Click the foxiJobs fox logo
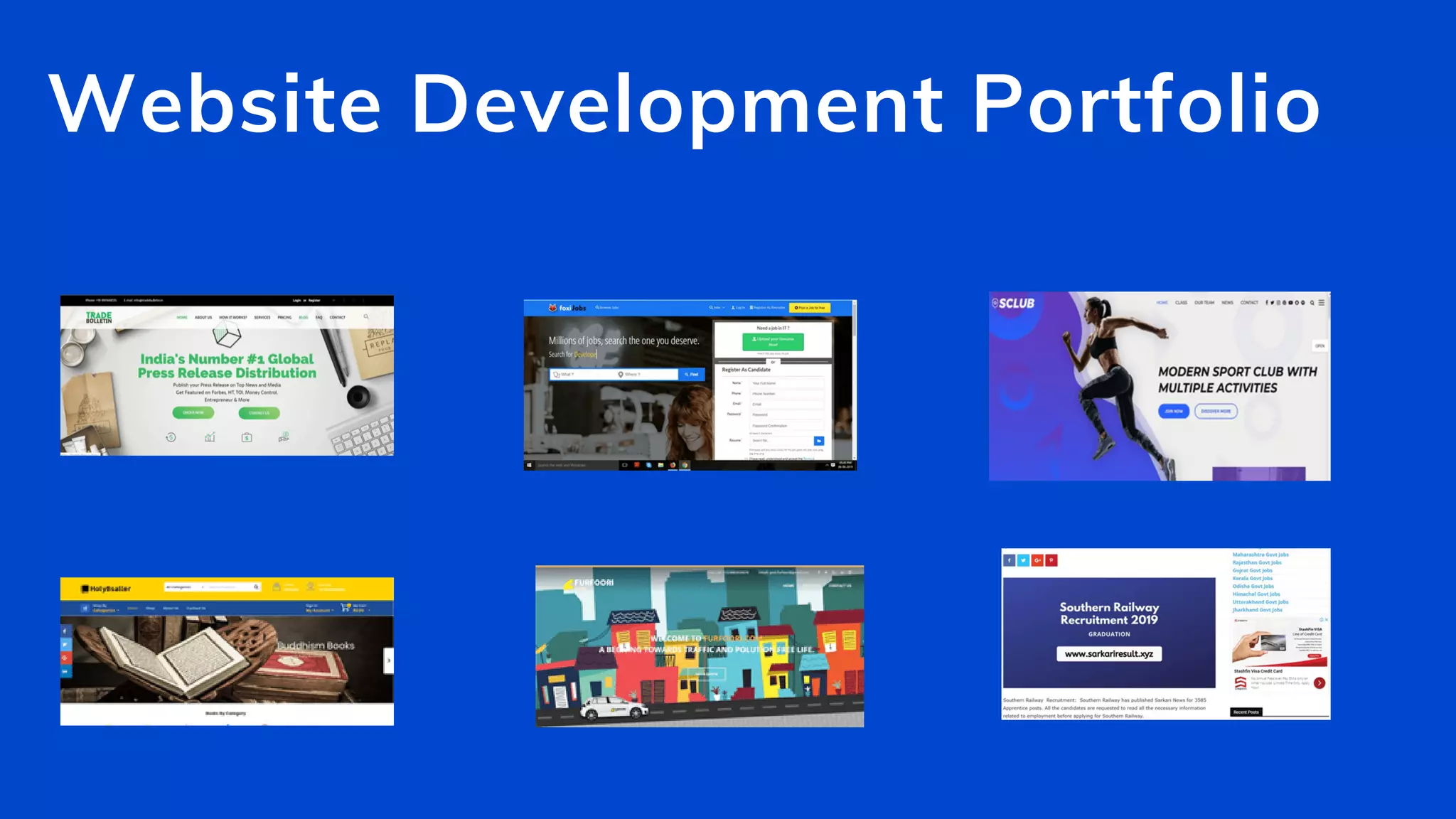This screenshot has height=819, width=1456. (552, 308)
